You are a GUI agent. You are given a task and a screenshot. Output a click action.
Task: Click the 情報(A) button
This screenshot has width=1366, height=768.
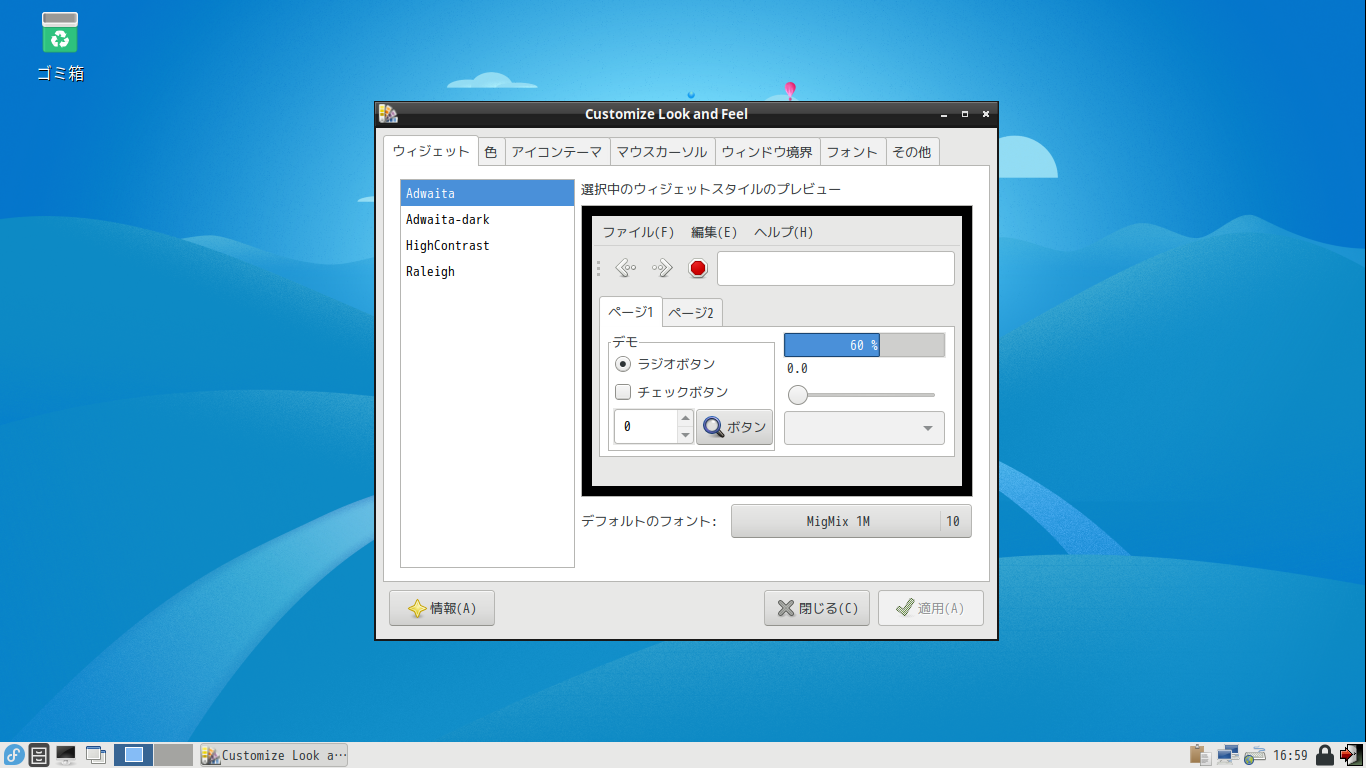[442, 608]
